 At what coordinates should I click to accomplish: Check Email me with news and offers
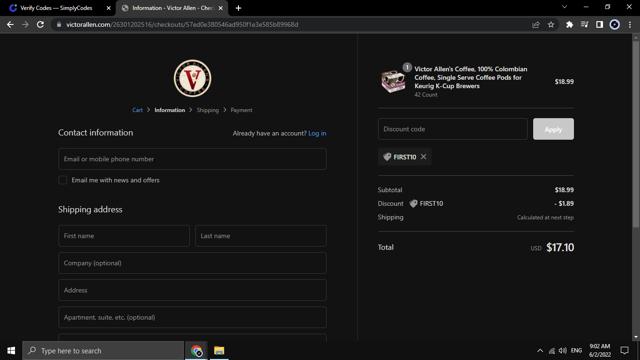pyautogui.click(x=63, y=180)
